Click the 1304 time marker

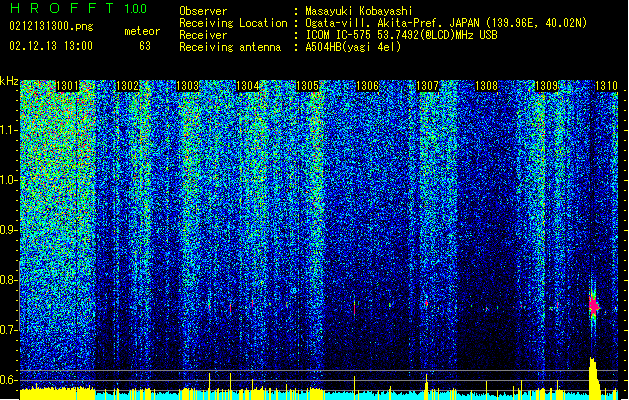[248, 86]
